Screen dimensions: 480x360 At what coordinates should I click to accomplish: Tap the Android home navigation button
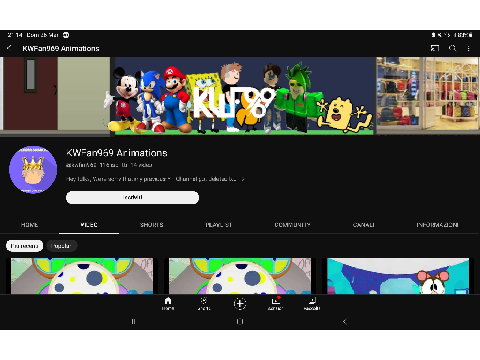240,321
